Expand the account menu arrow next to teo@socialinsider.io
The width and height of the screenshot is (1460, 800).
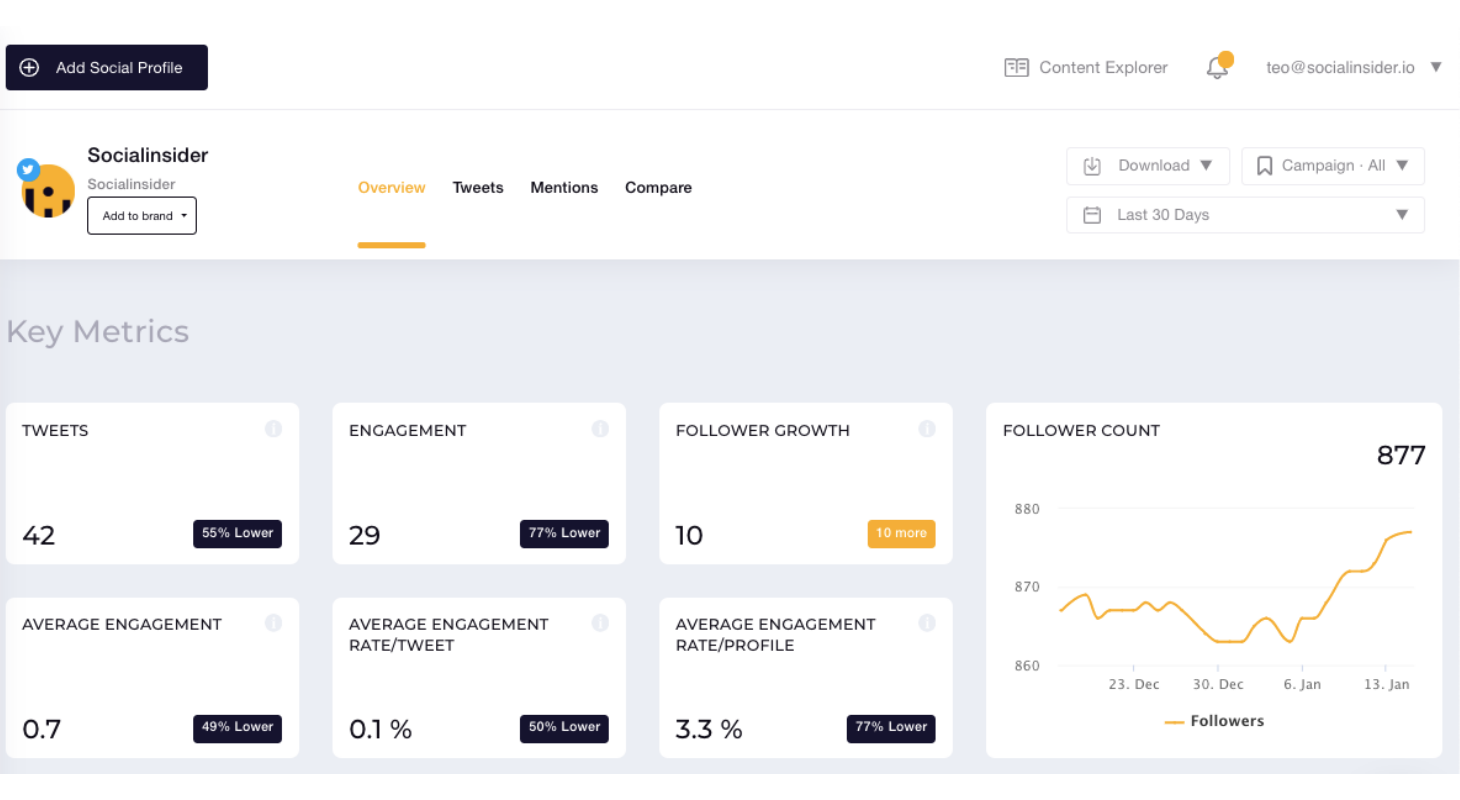point(1436,68)
